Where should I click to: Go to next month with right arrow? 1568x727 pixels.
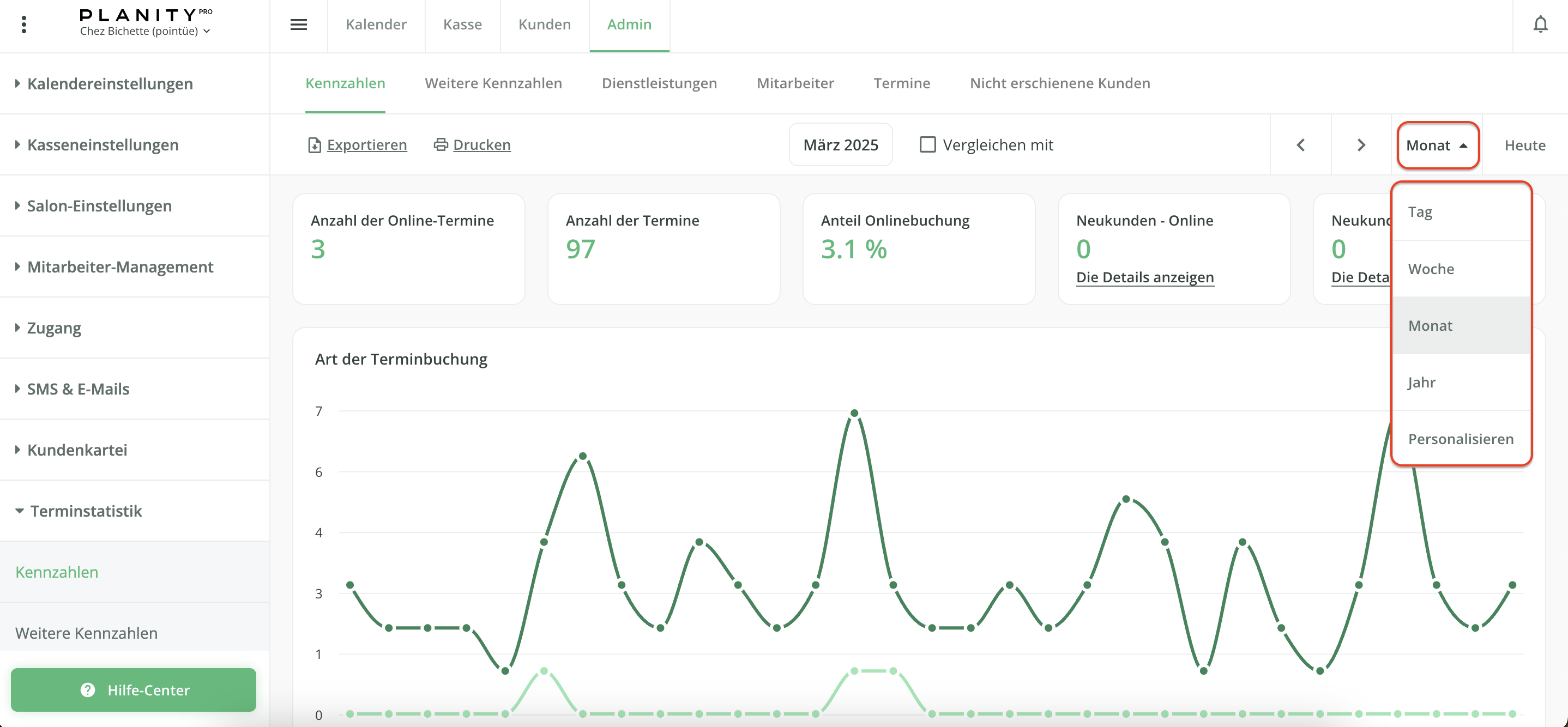[x=1361, y=145]
